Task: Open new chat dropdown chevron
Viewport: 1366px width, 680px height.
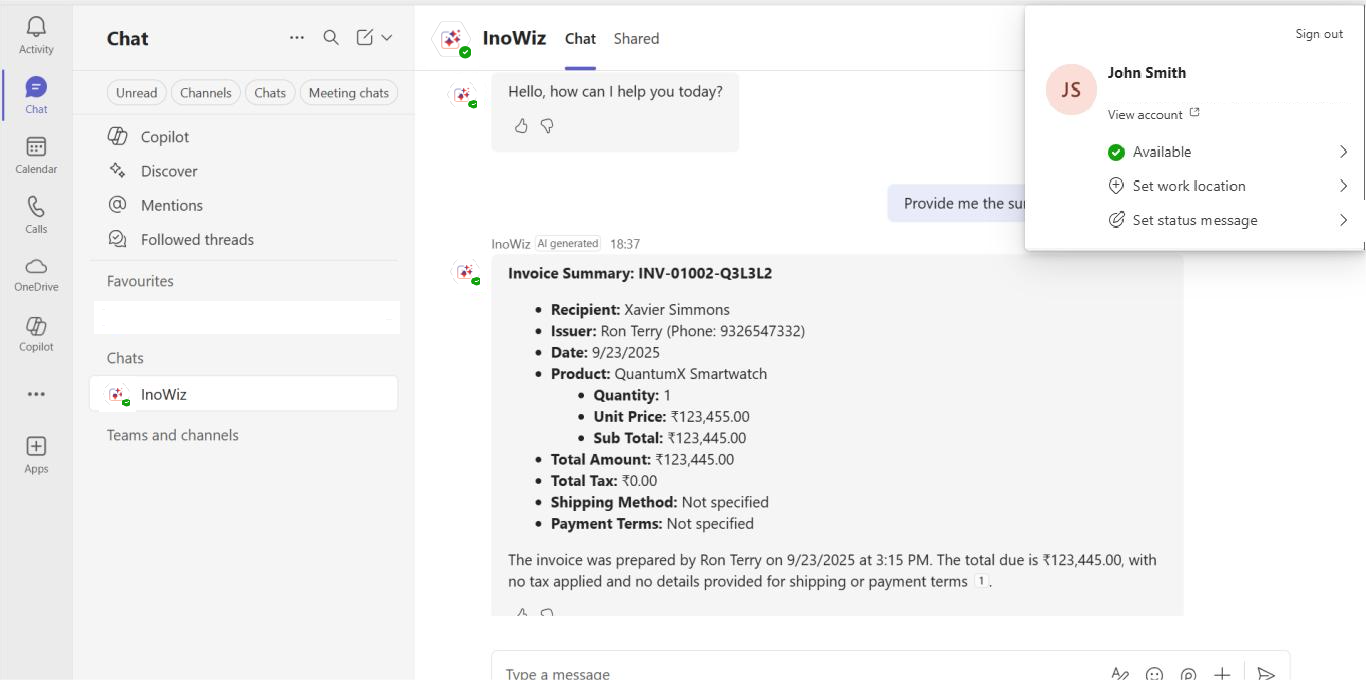Action: pos(387,38)
